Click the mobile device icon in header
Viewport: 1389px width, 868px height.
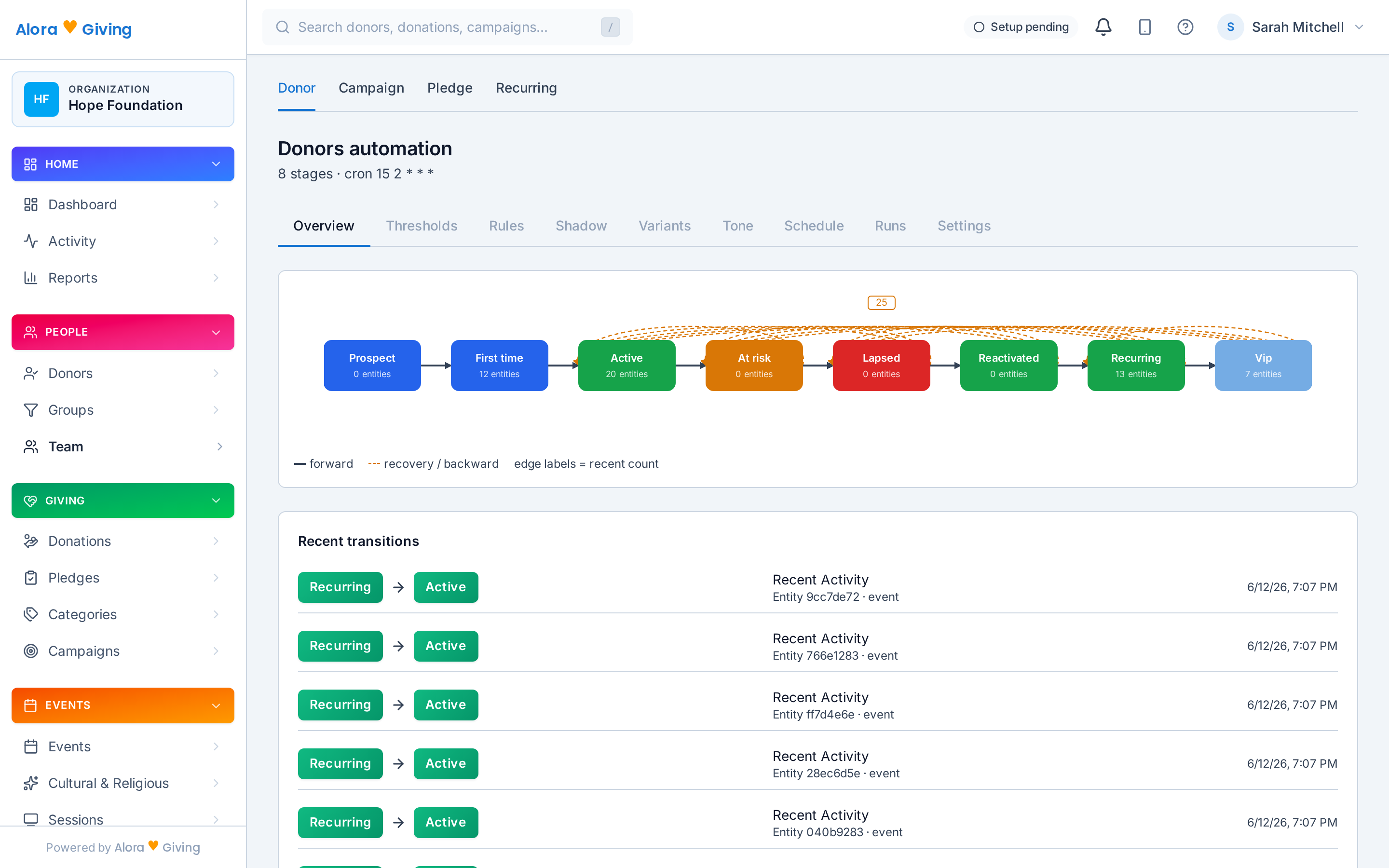point(1144,27)
